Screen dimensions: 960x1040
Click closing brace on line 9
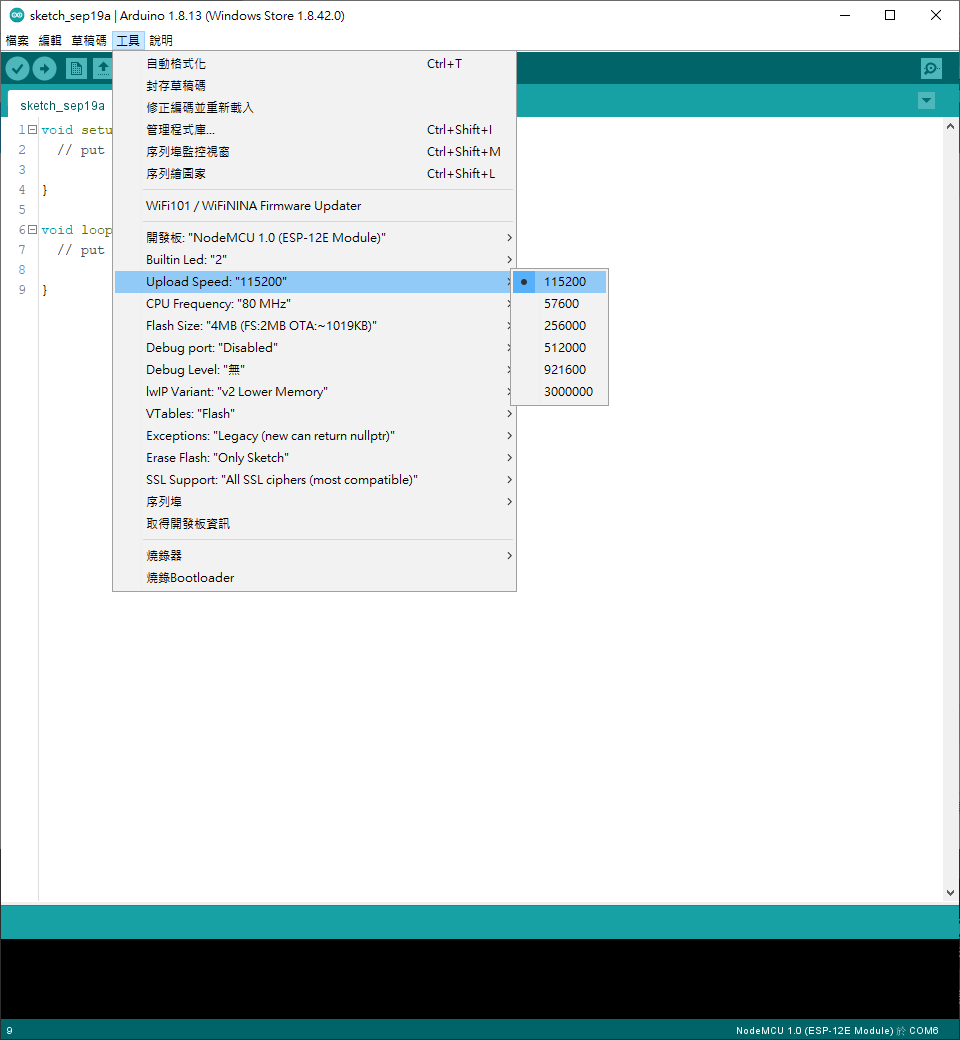pos(44,291)
